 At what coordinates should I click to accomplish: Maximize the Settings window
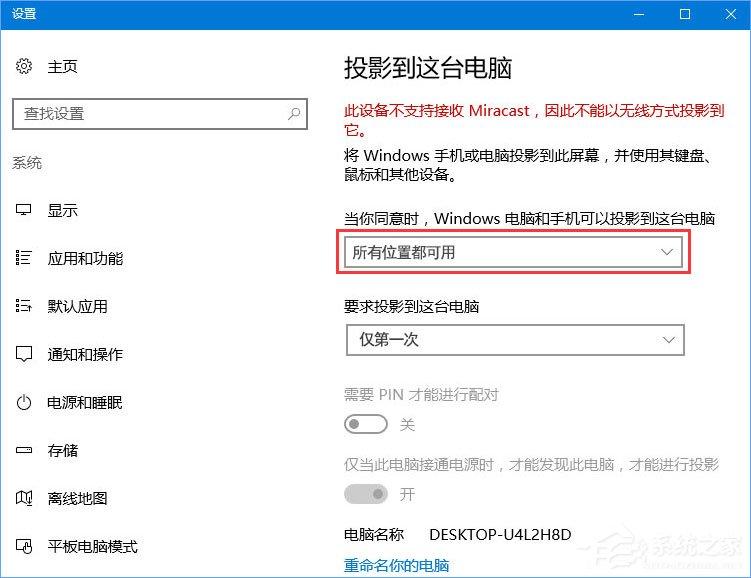click(685, 14)
